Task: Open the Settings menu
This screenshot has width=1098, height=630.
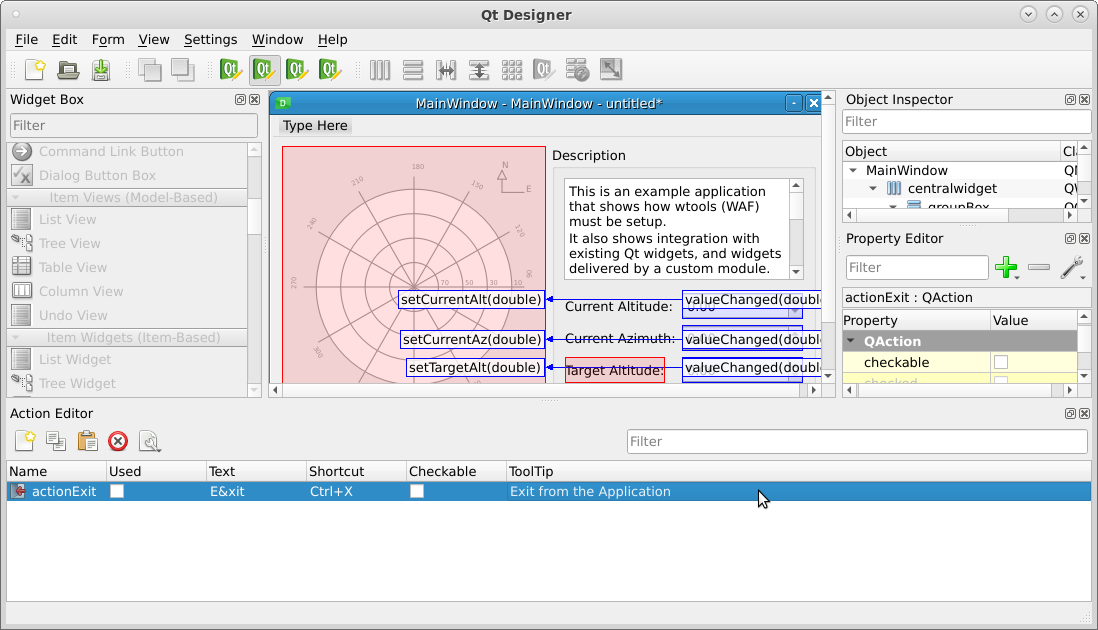Action: pos(210,40)
